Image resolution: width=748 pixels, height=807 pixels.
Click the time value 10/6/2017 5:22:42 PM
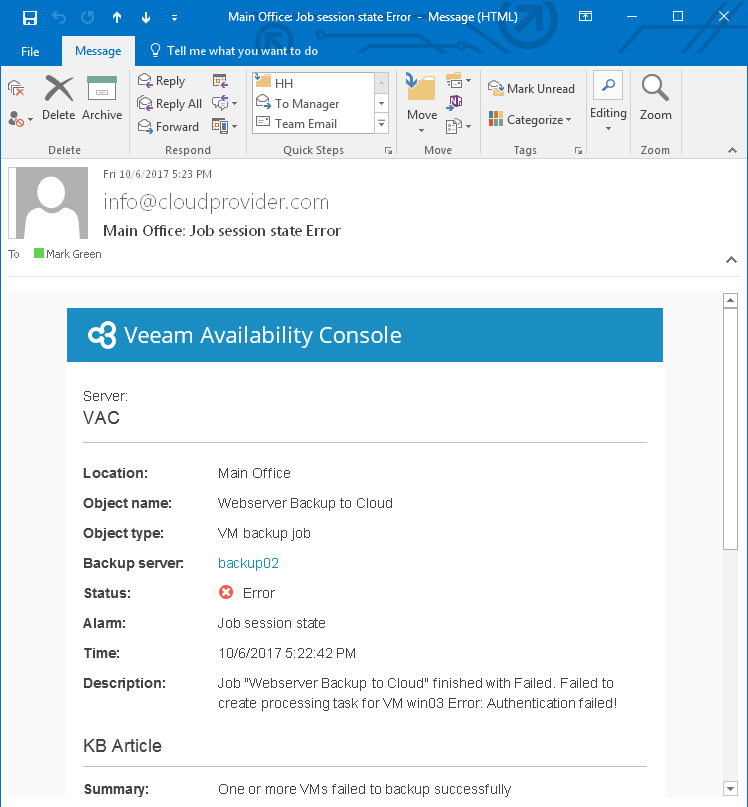click(287, 653)
